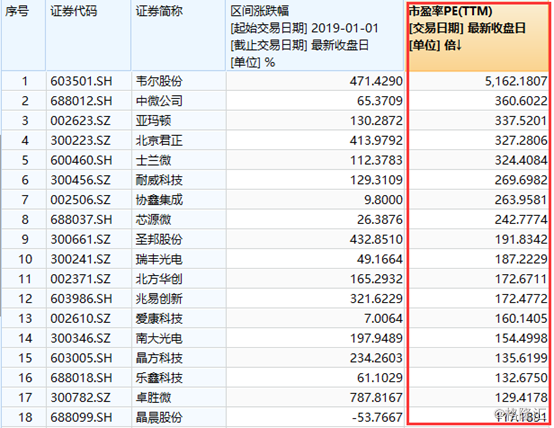The width and height of the screenshot is (554, 428).
Task: Select stock name 芯源微
Action: click(153, 220)
